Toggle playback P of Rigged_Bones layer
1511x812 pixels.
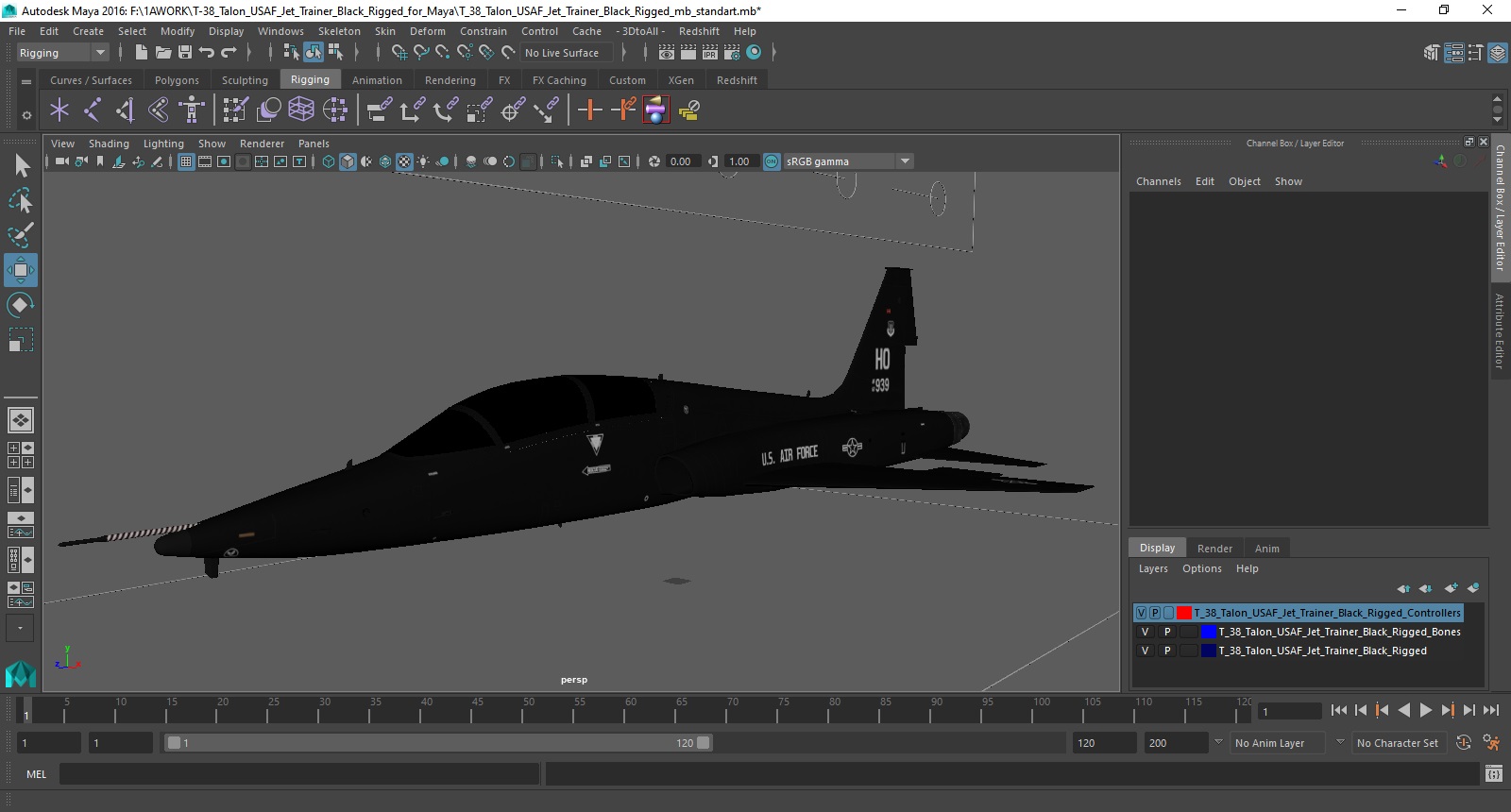click(1167, 632)
